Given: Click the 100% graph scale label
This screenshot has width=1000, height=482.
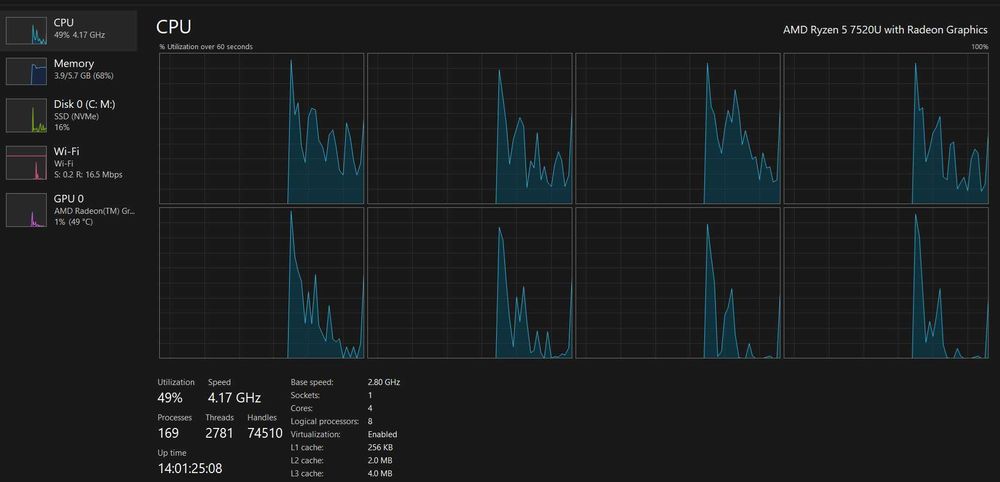Looking at the screenshot, I should coord(980,47).
